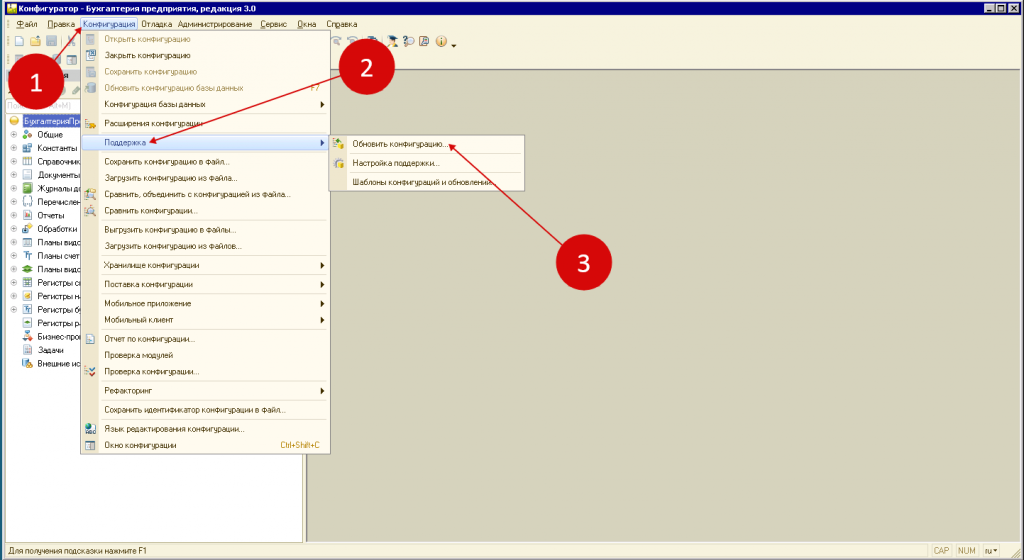Select the Бизнес-процессы tree node icon
Screen dimensions: 1024x560
pos(27,336)
